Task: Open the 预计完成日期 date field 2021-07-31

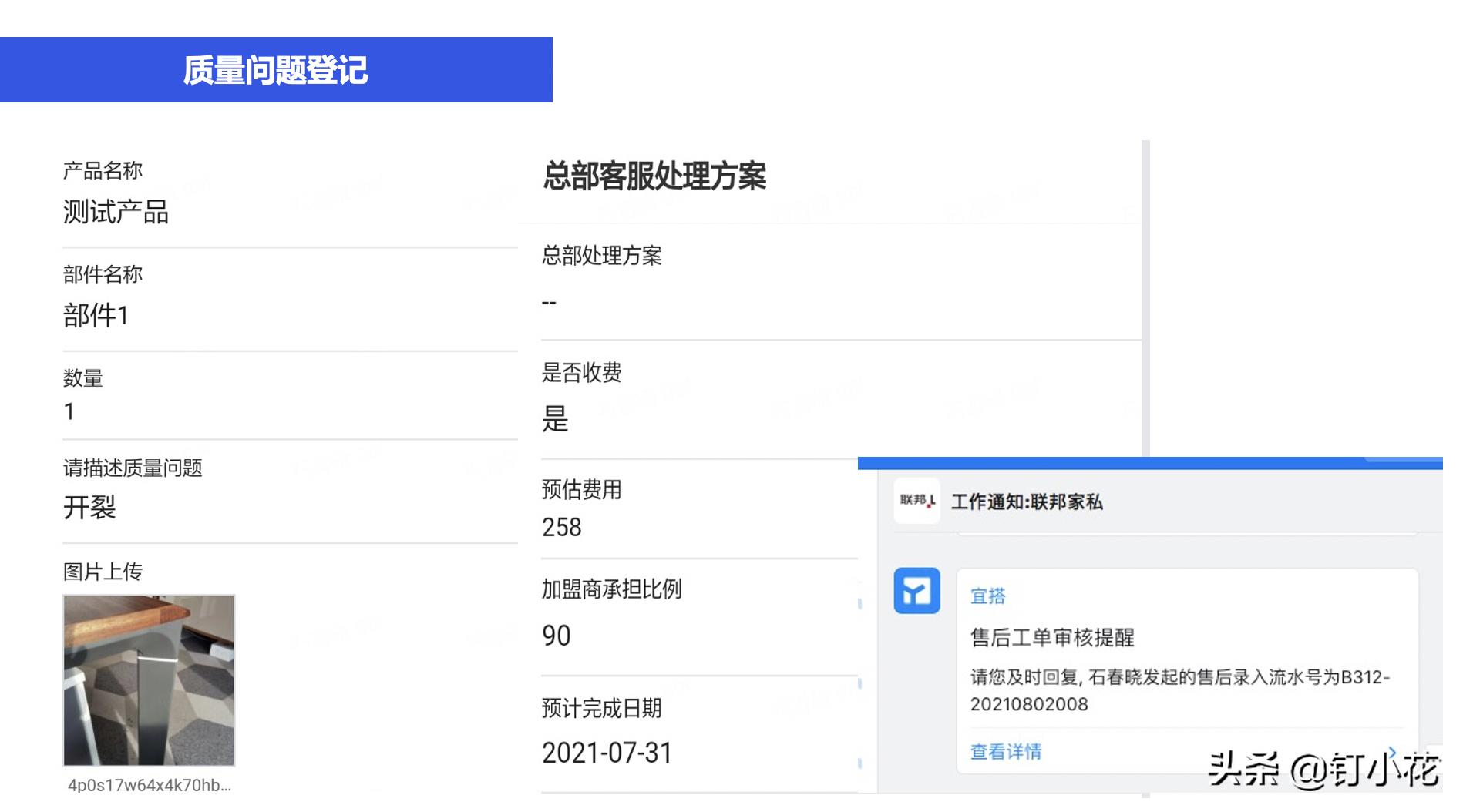Action: tap(607, 753)
